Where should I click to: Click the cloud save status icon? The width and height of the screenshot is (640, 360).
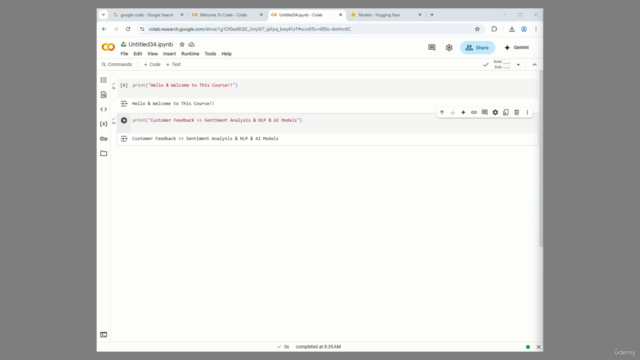(191, 44)
